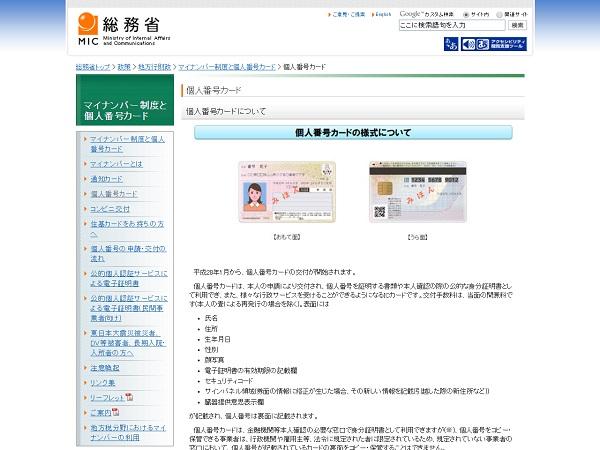Go to 地方行財政 breadcrumb link
This screenshot has height=450, width=600.
155,67
